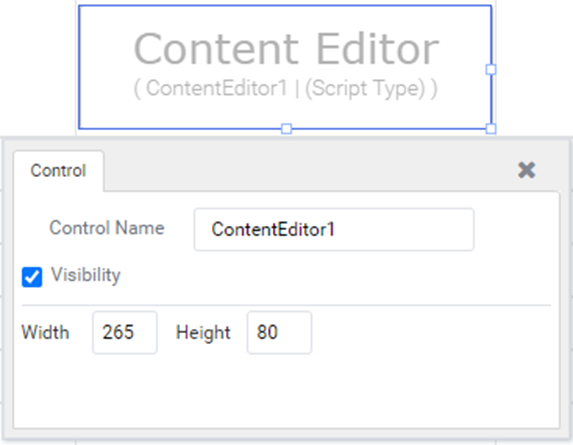Click the empty area below Width field
Viewport: 573px width, 445px height.
286,391
